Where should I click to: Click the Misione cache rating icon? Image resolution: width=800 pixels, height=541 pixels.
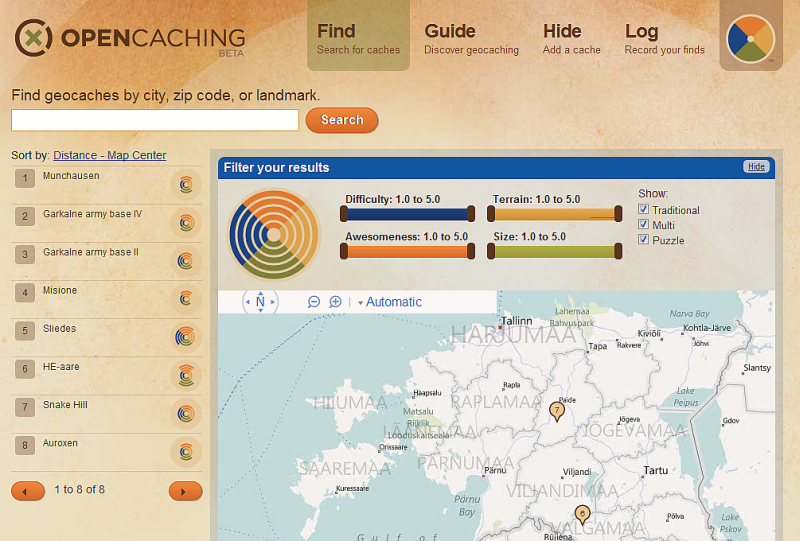pyautogui.click(x=186, y=299)
